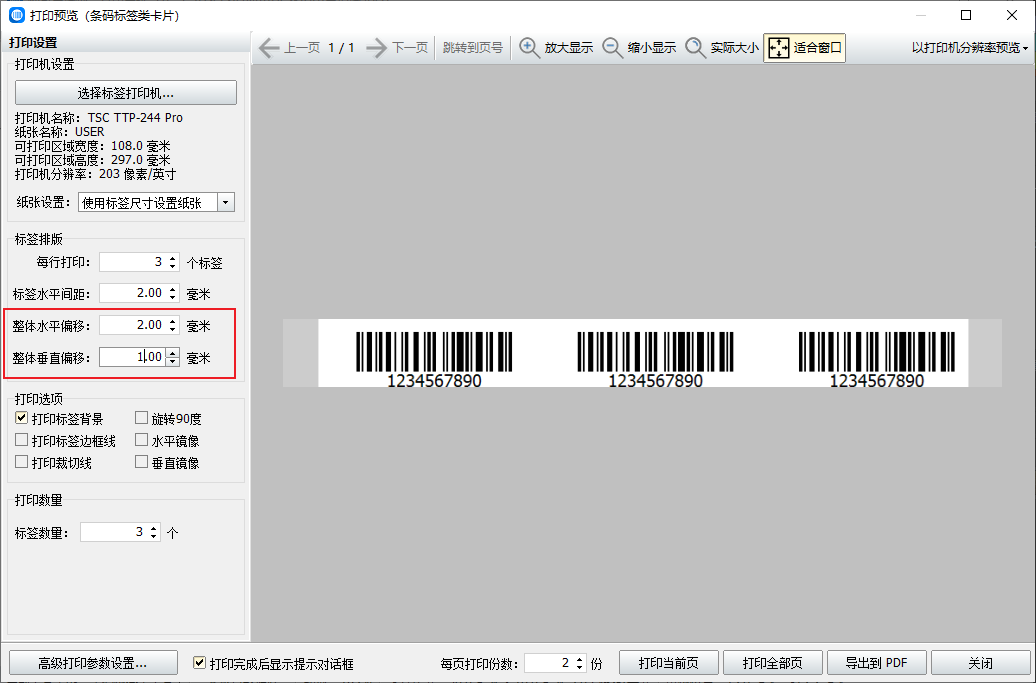Minimize the print preview window
Screen dimensions: 1036x683
tap(920, 15)
